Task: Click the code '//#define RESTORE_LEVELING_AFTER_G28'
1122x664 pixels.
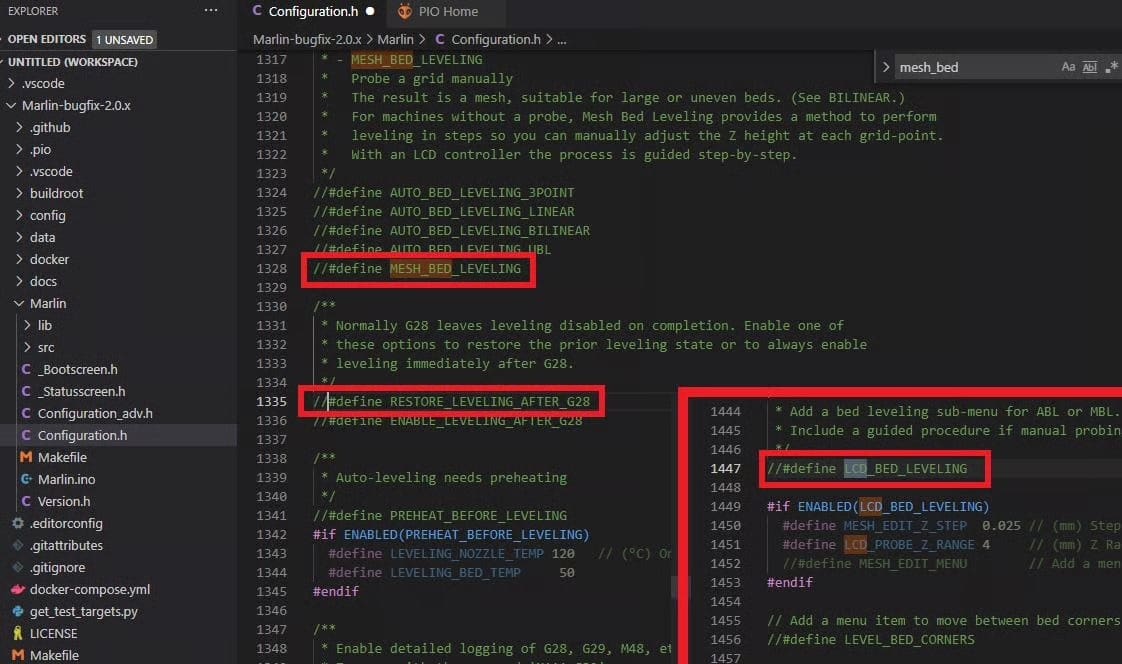Action: [452, 401]
